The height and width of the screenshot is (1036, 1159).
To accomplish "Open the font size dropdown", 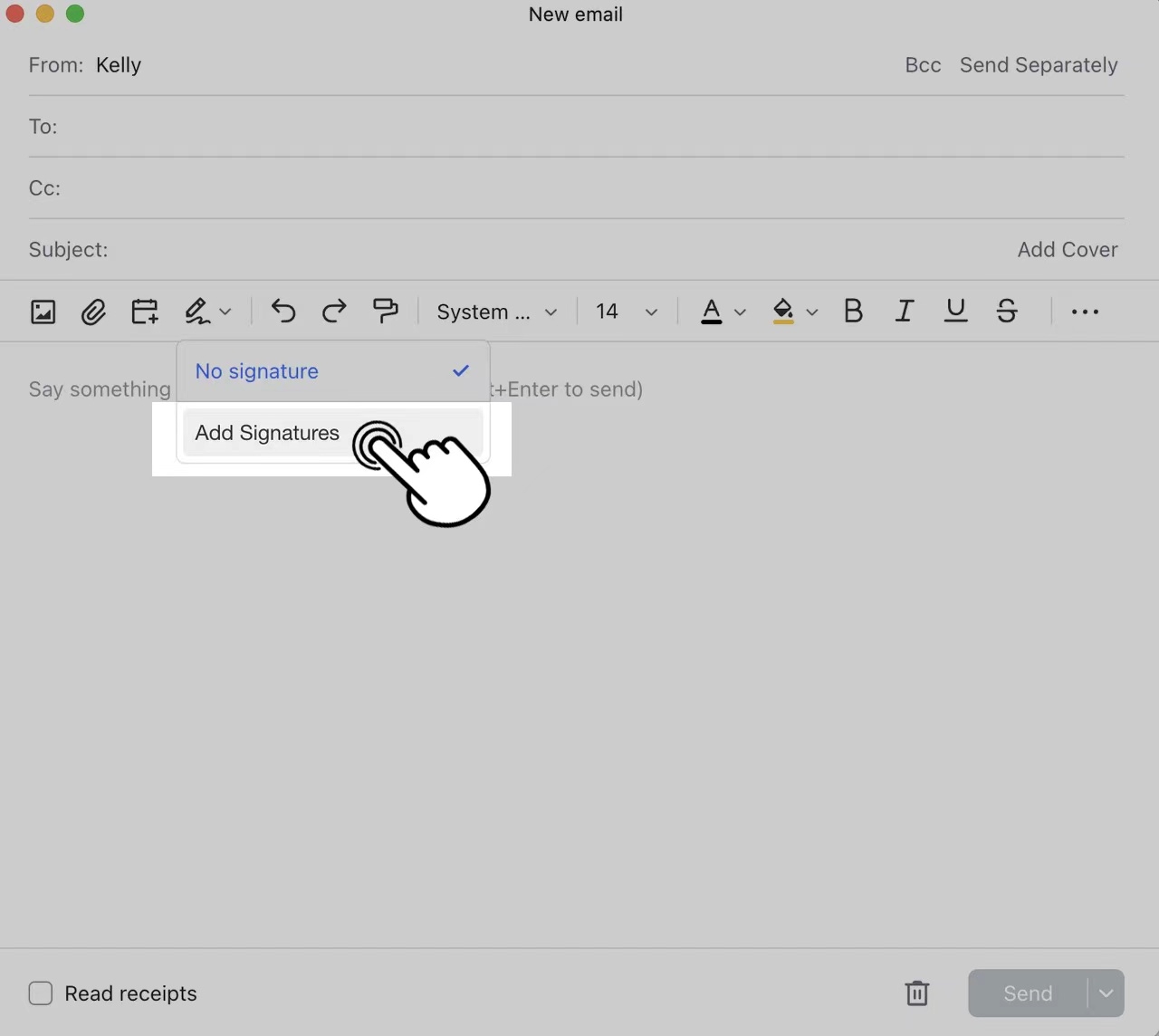I will coord(625,312).
